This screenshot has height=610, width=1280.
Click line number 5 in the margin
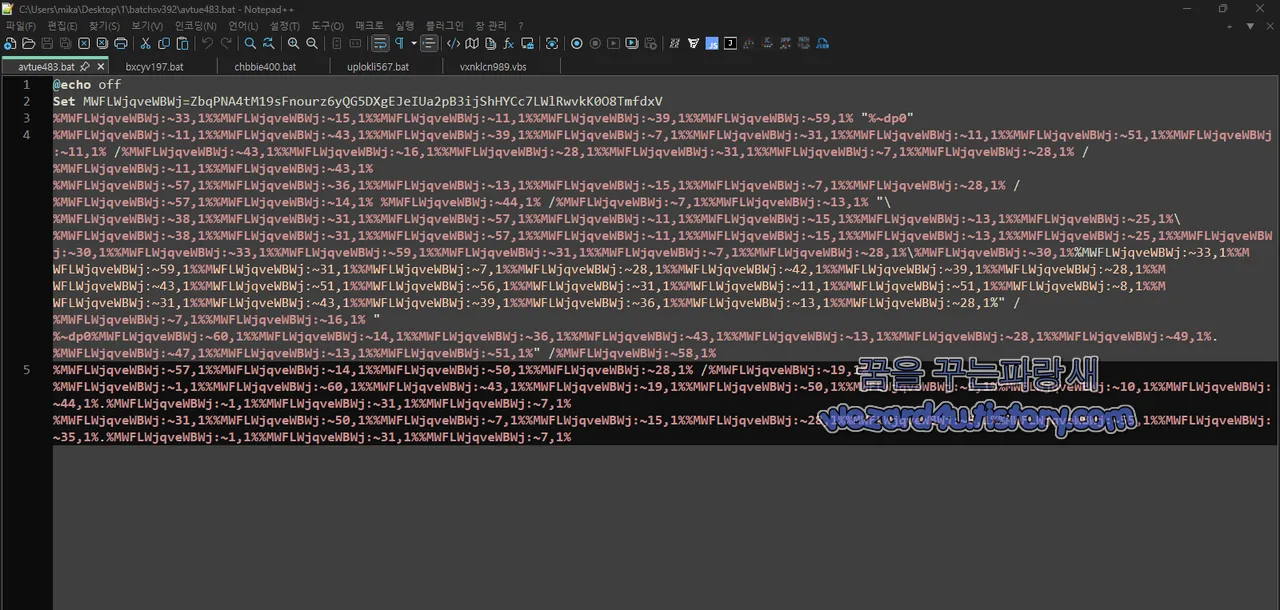pos(27,370)
